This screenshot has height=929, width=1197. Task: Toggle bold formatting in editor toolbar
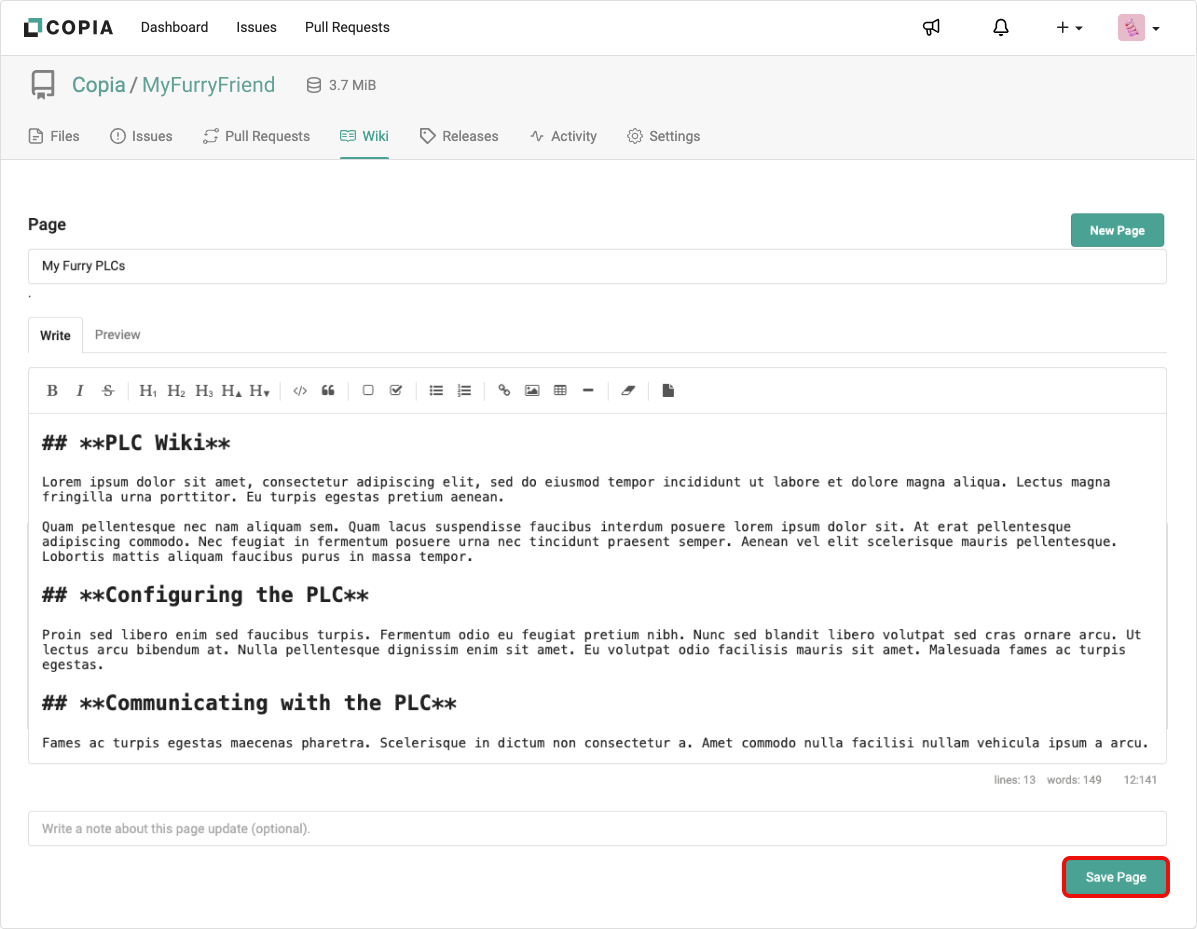pos(53,391)
